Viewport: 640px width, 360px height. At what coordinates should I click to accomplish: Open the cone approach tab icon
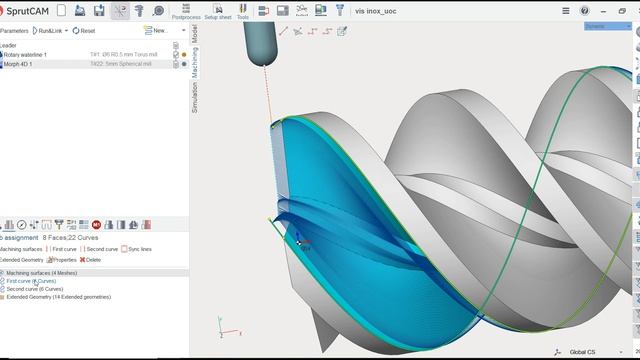tap(133, 224)
